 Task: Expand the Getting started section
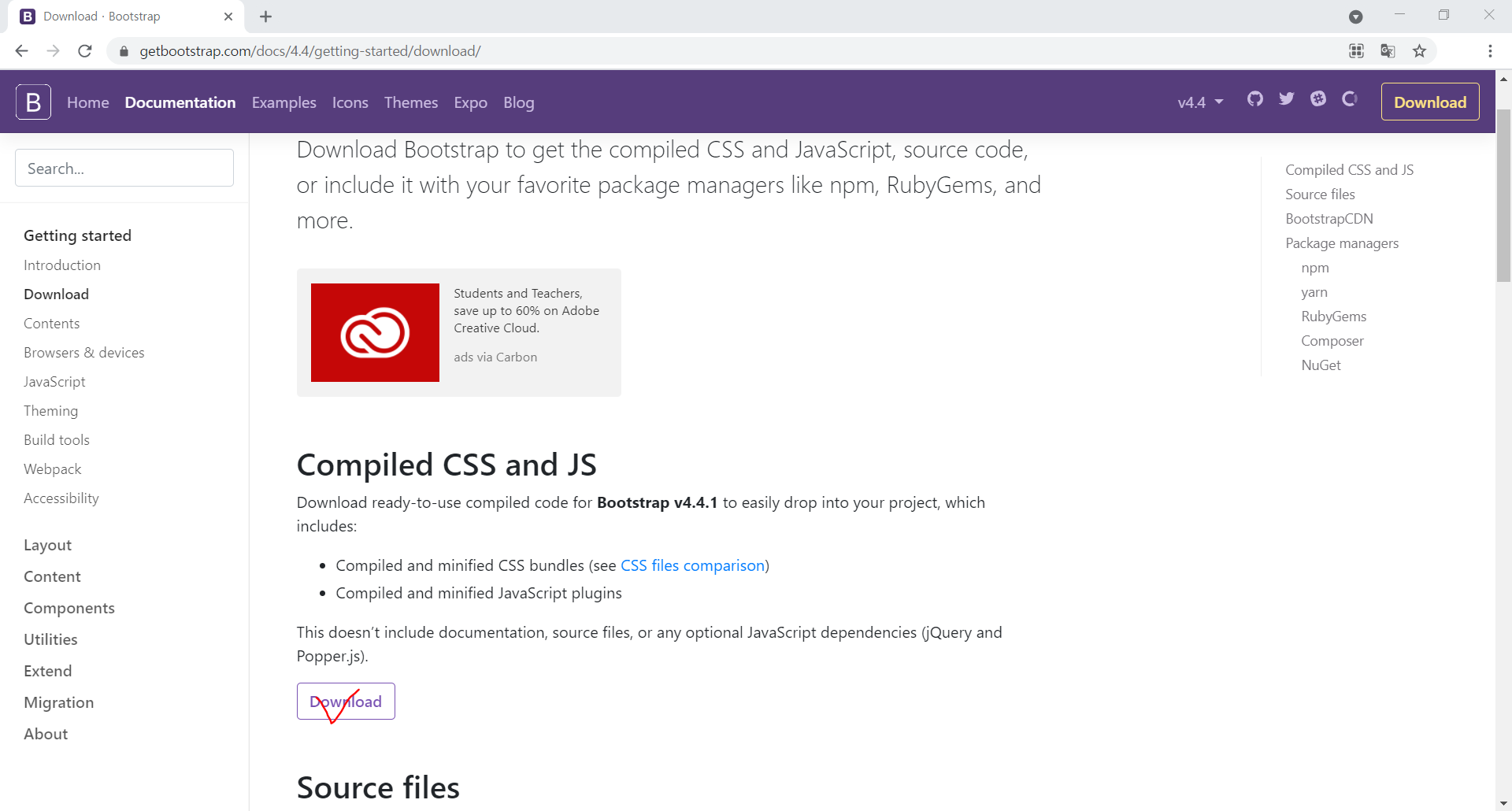[77, 235]
